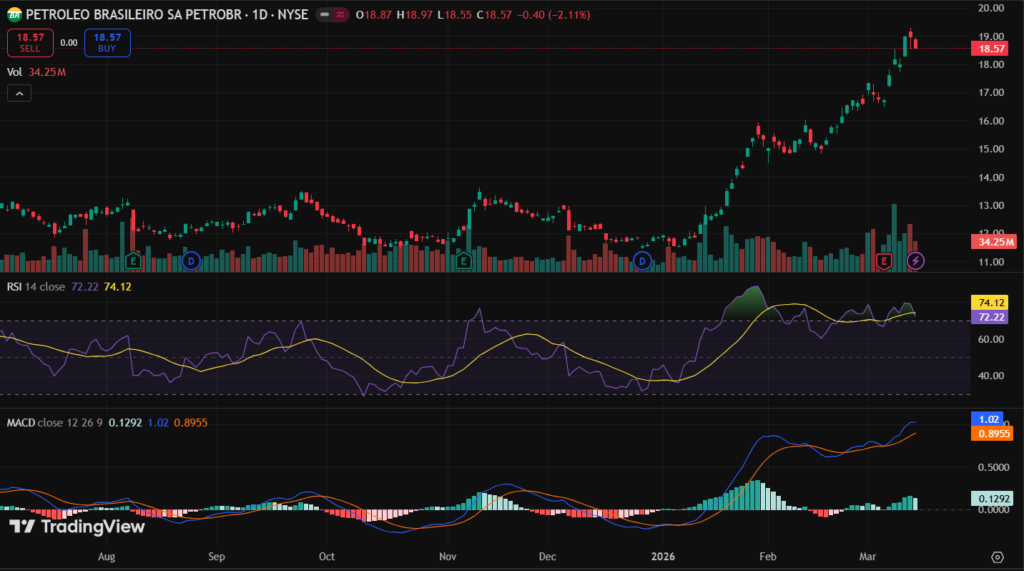Viewport: 1024px width, 571px height.
Task: Collapse the indicator legend with chevron
Action: [x=19, y=93]
